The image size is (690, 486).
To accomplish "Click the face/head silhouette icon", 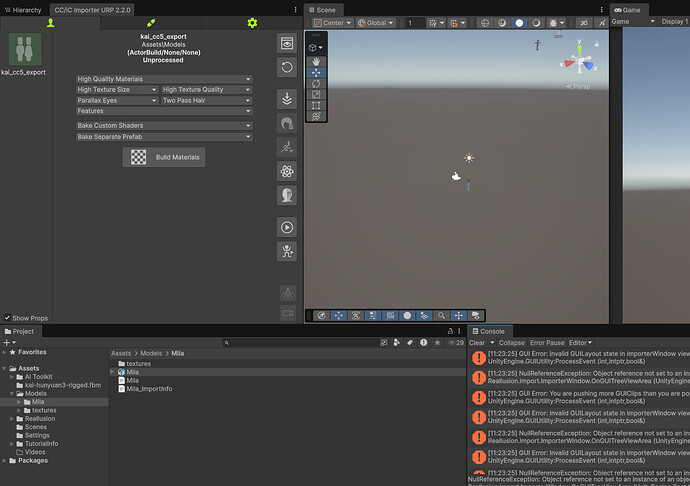I will point(287,195).
